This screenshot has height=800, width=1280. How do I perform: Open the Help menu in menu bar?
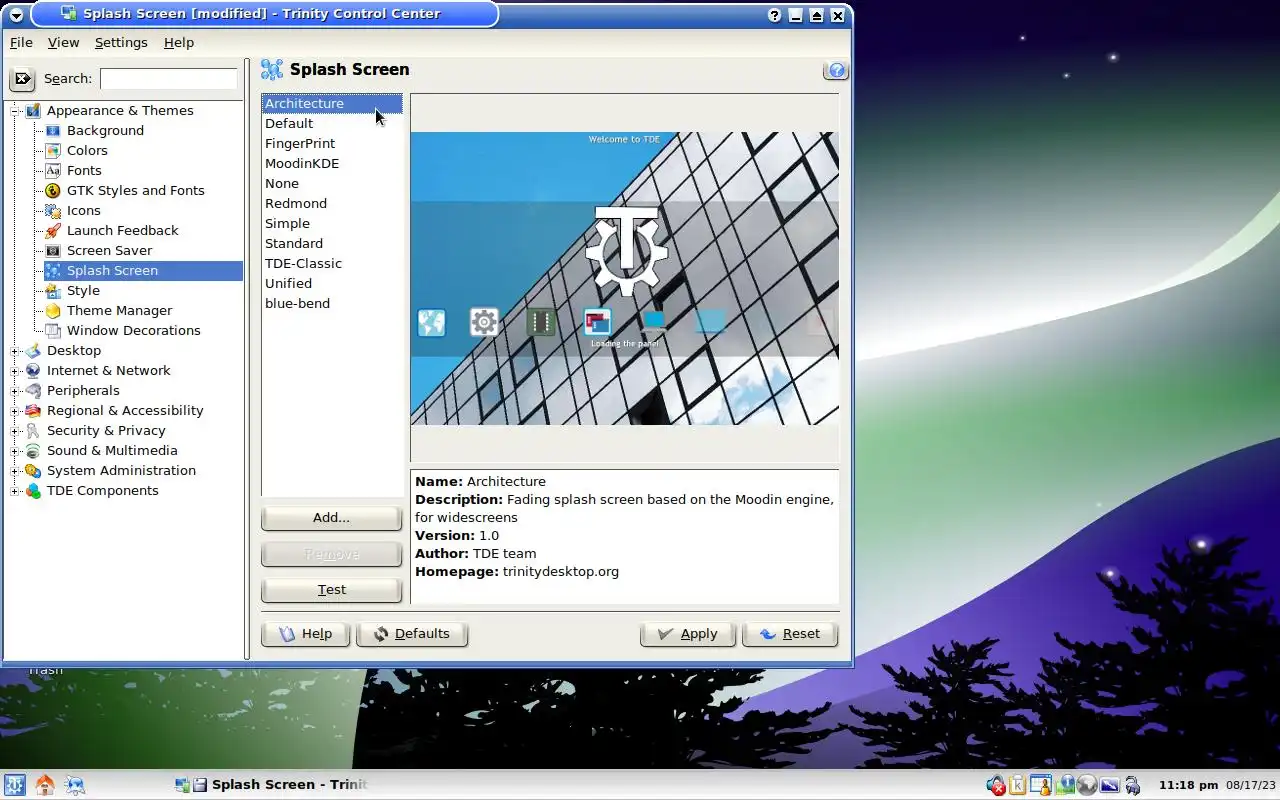click(x=179, y=42)
